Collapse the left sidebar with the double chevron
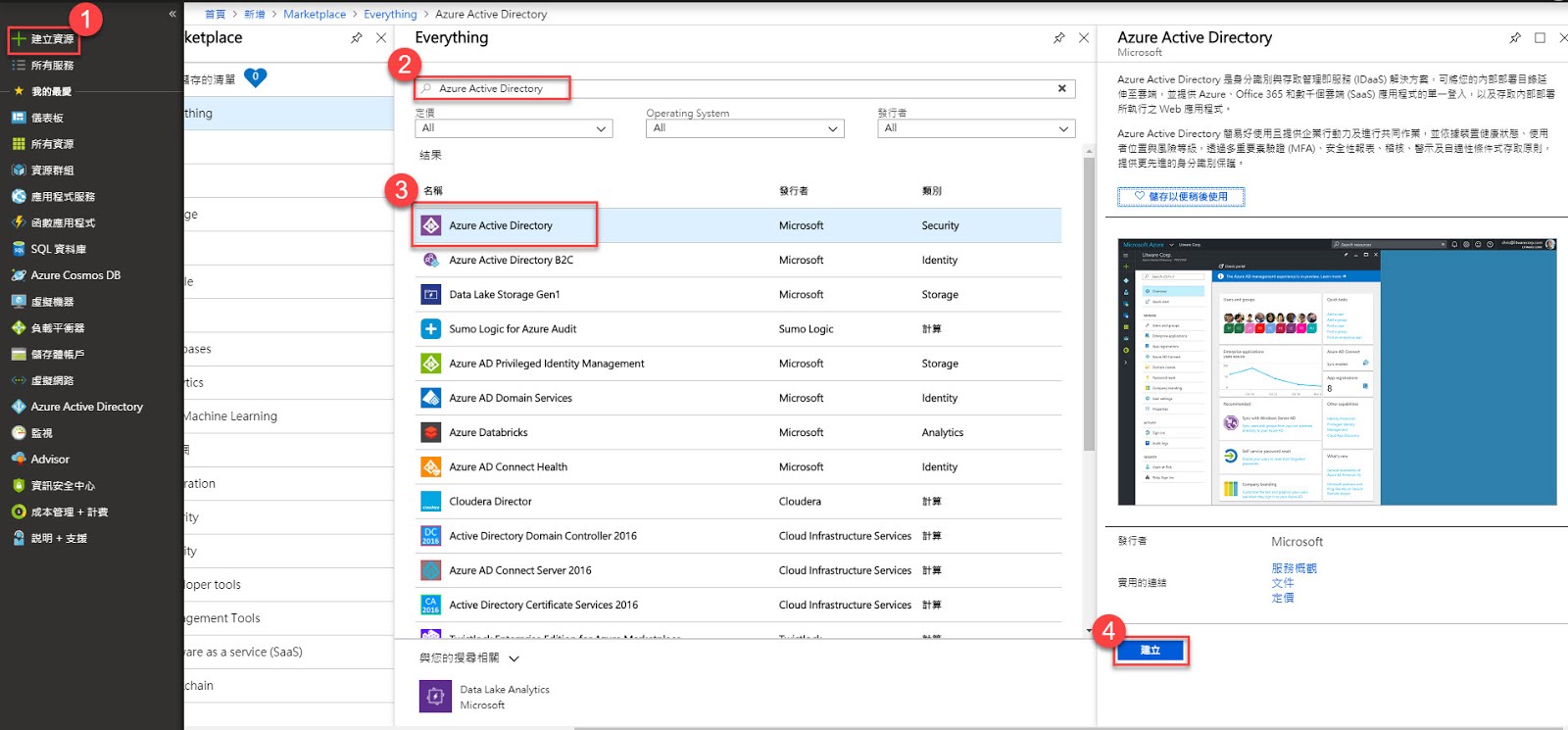The width and height of the screenshot is (1568, 730). point(172,14)
